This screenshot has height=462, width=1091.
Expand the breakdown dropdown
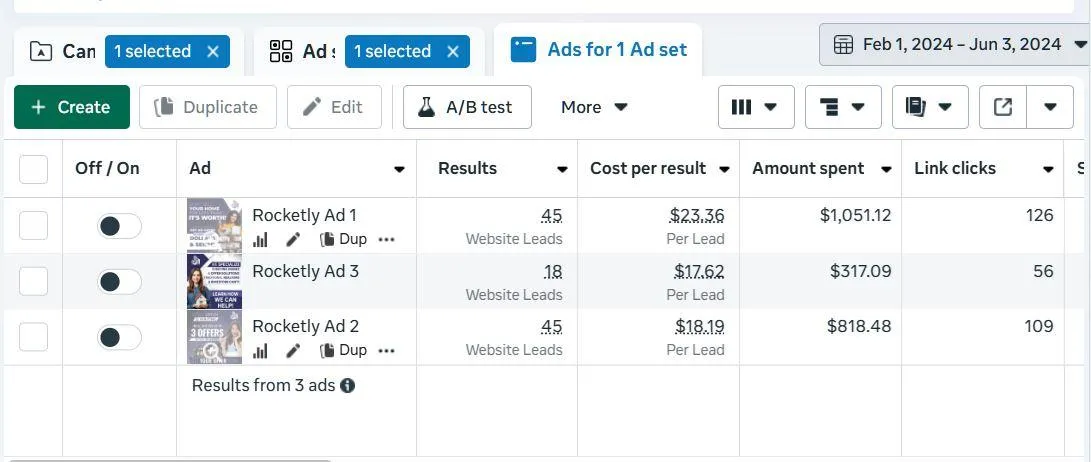[842, 107]
